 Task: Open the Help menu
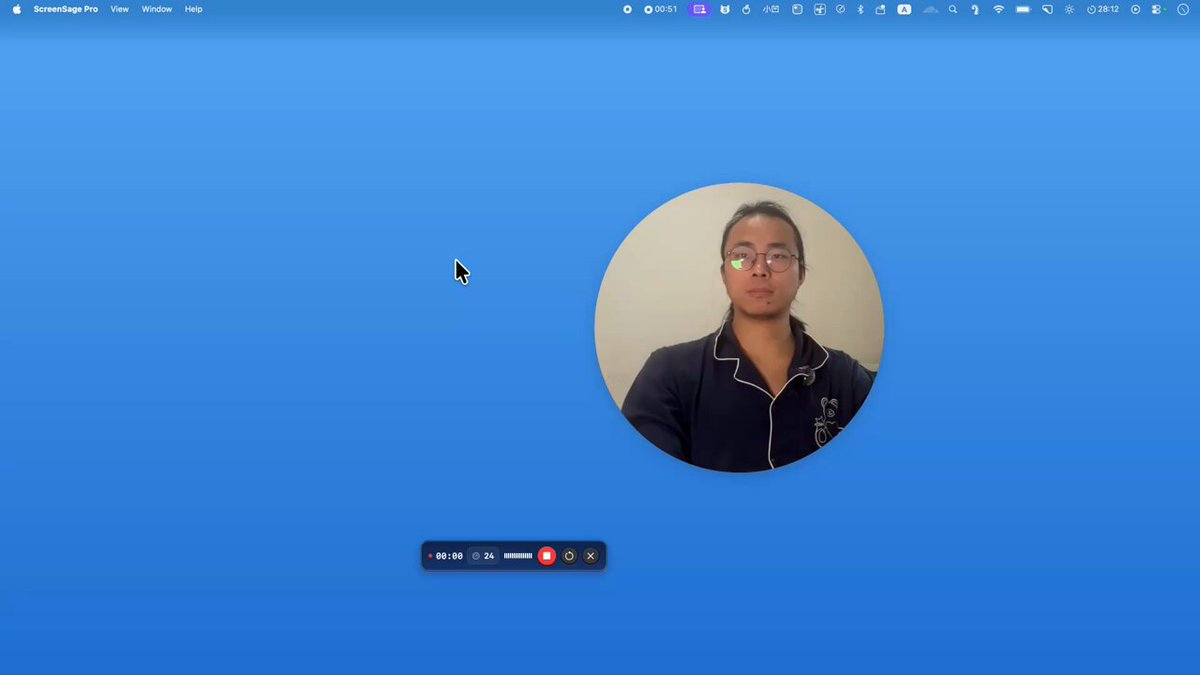pos(193,9)
